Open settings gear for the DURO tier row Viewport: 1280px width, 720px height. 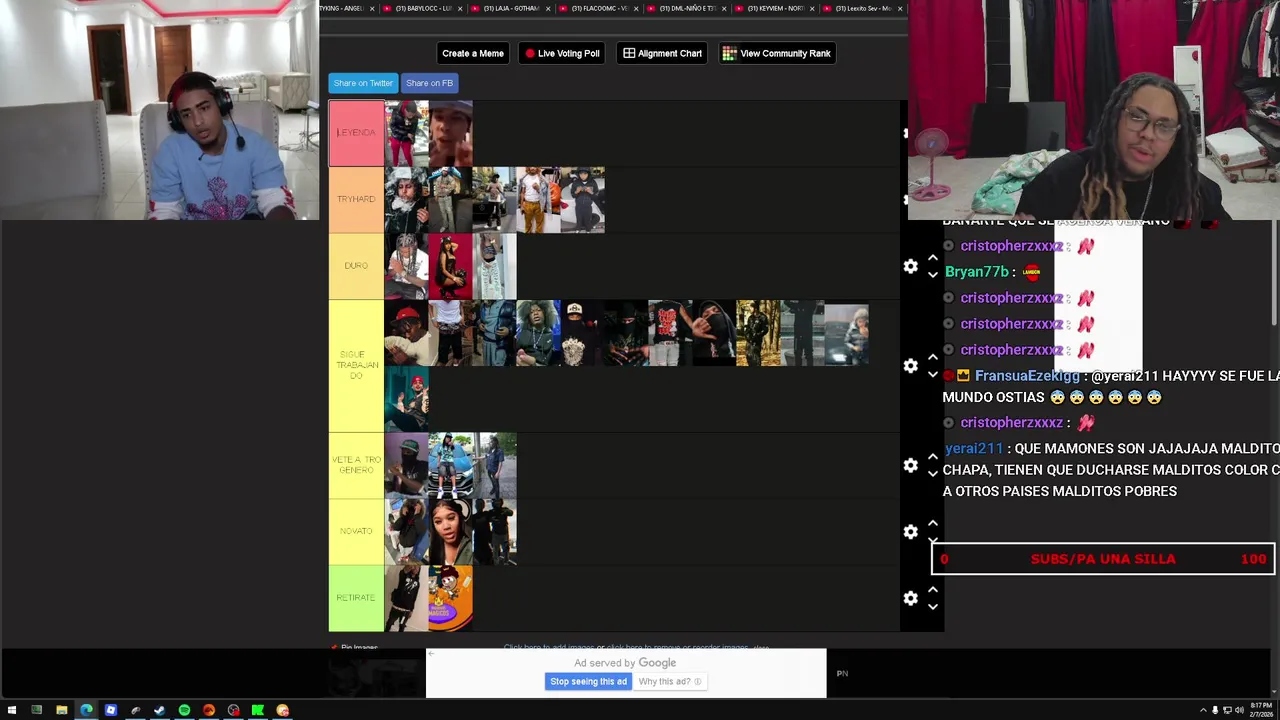pyautogui.click(x=910, y=266)
